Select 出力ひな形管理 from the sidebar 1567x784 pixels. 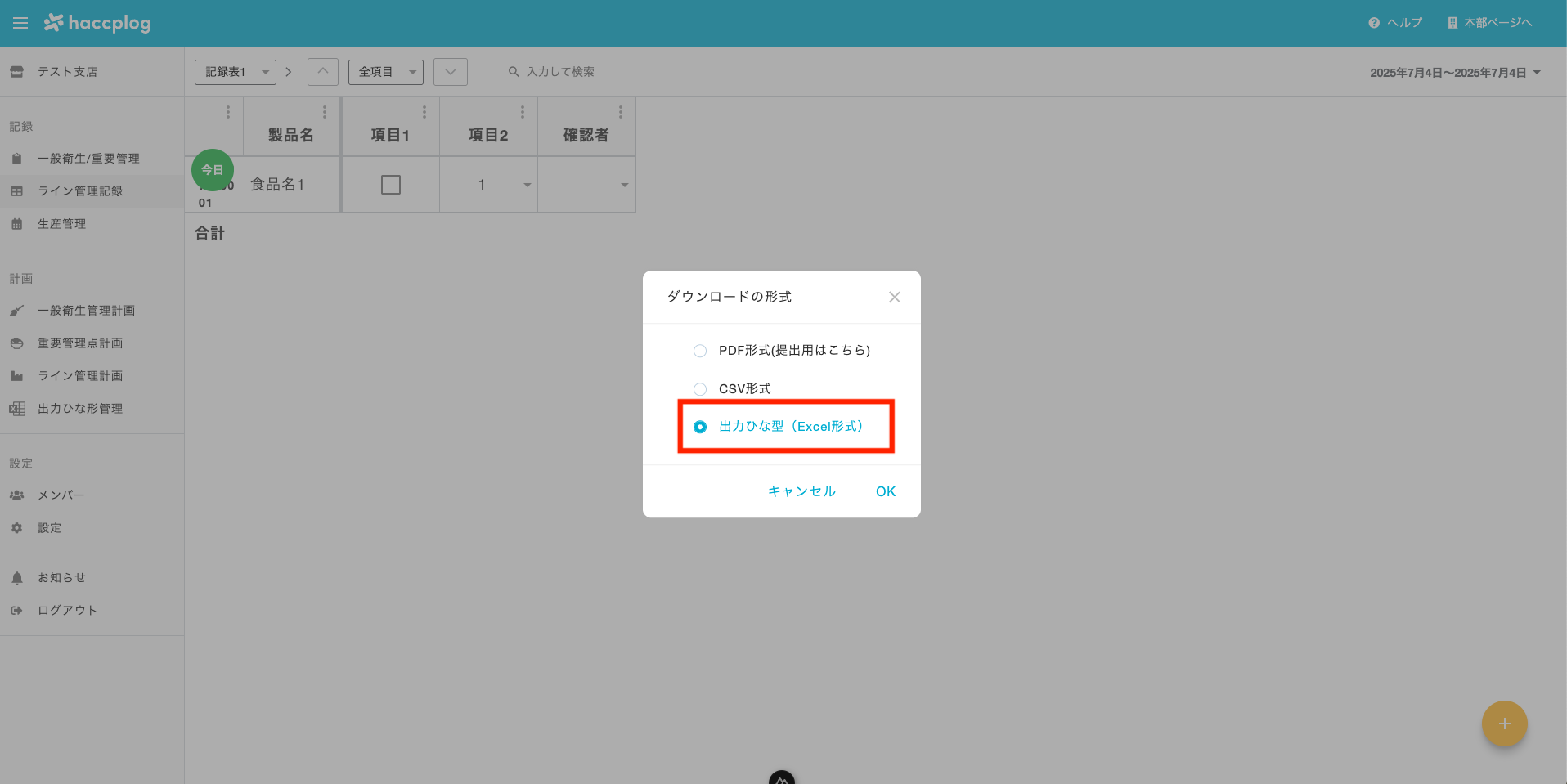tap(80, 408)
